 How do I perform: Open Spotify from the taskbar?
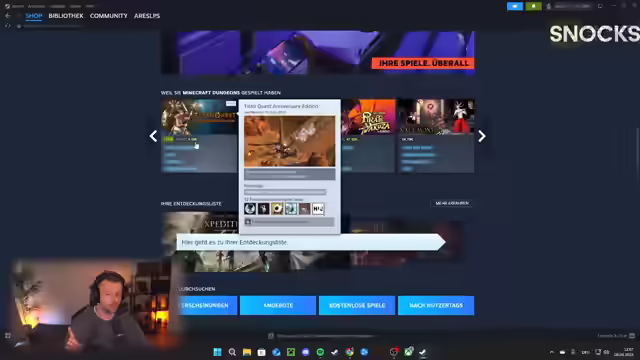pyautogui.click(x=320, y=352)
